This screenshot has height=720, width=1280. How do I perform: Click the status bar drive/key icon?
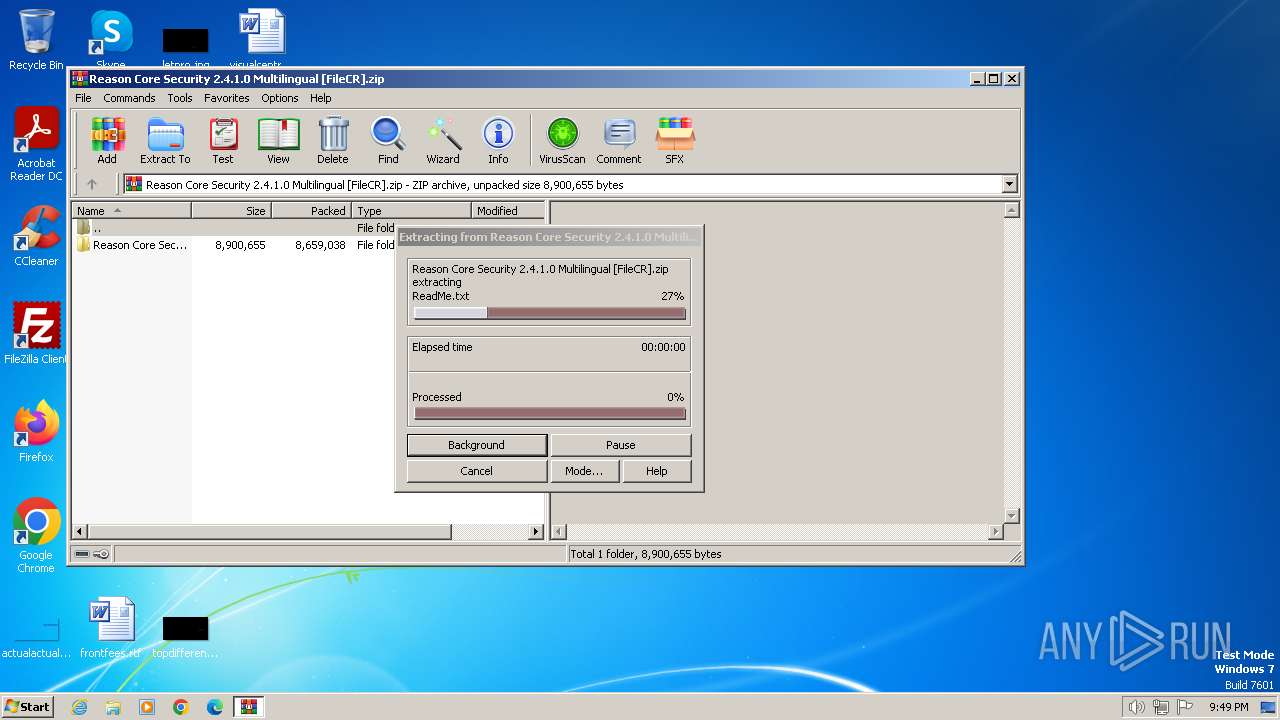coord(92,554)
